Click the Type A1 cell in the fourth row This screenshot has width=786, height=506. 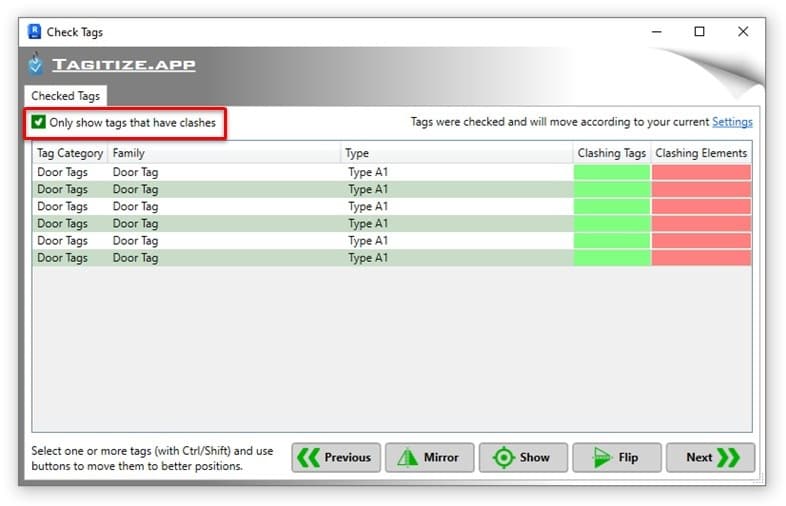tap(456, 223)
